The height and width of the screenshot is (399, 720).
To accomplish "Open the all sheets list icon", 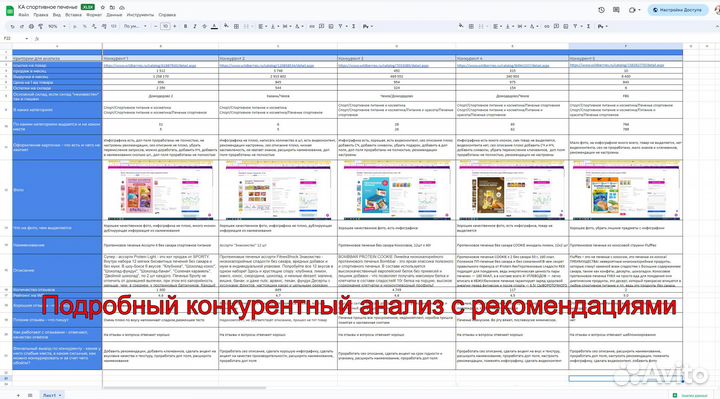I will (x=30, y=395).
